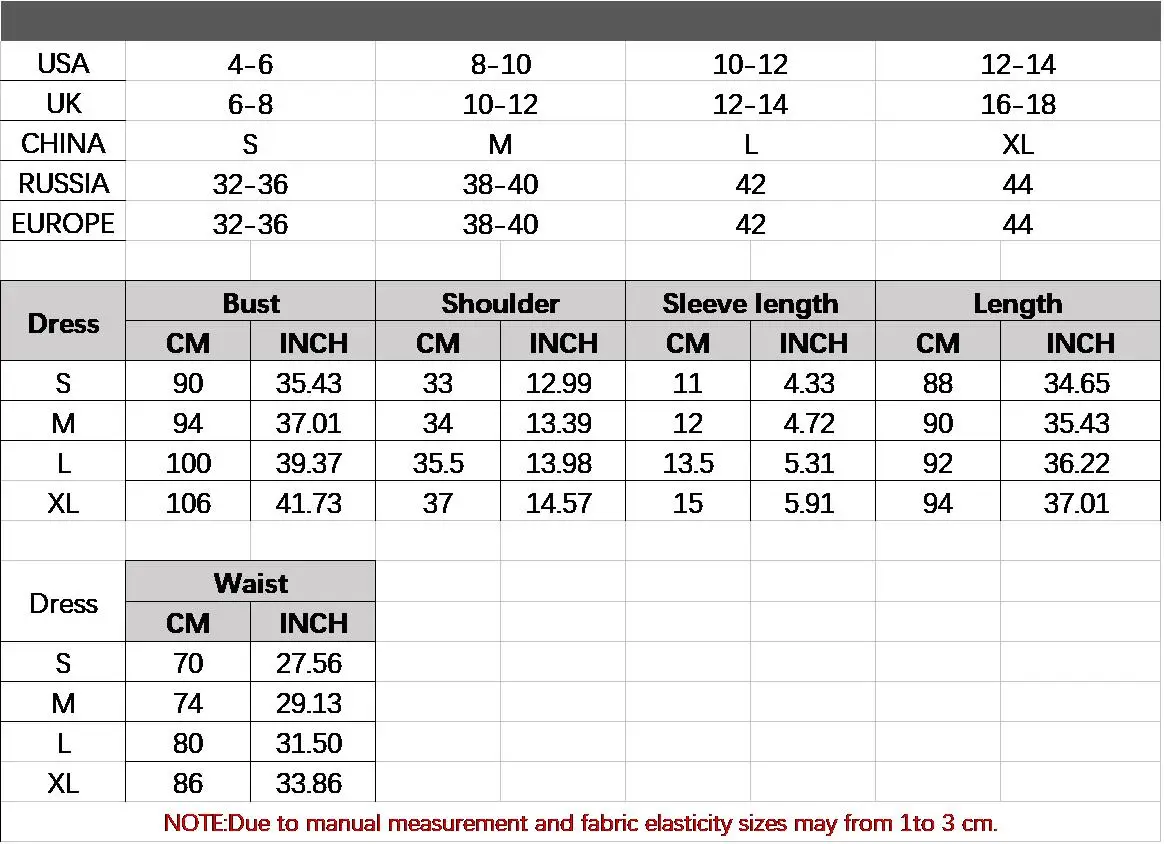
Task: Select the USA size 4-6 cell
Action: pos(250,65)
